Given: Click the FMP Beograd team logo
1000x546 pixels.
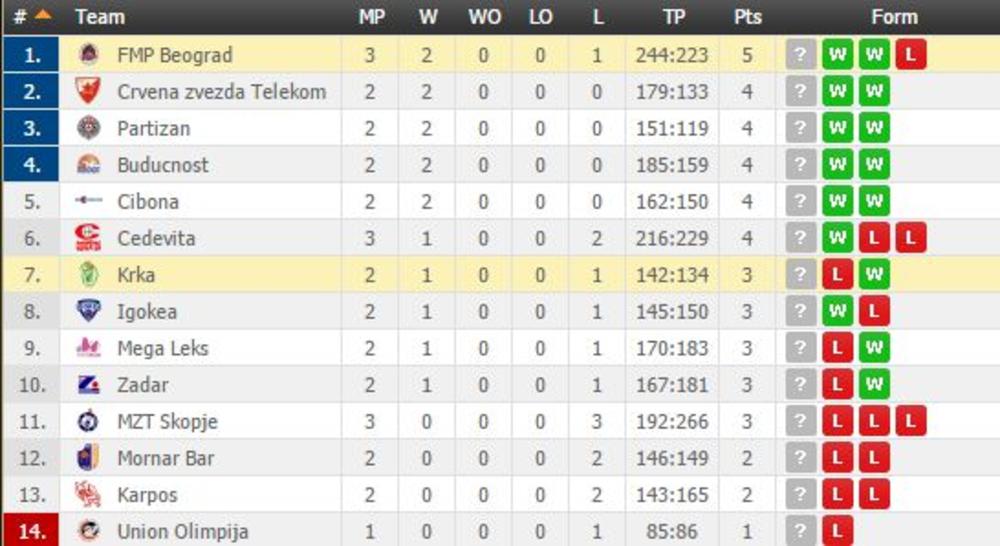Looking at the screenshot, I should tap(88, 55).
